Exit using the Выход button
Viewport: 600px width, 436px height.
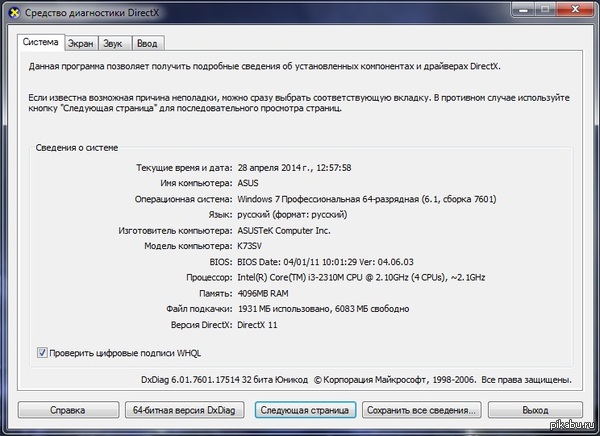pos(534,410)
